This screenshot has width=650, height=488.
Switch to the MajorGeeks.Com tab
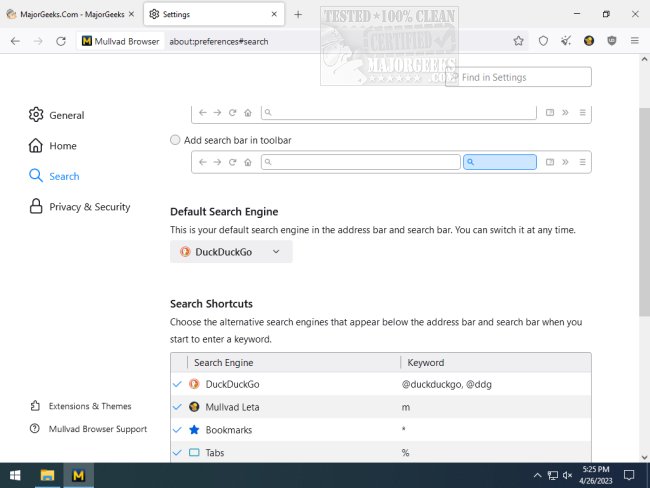70,14
